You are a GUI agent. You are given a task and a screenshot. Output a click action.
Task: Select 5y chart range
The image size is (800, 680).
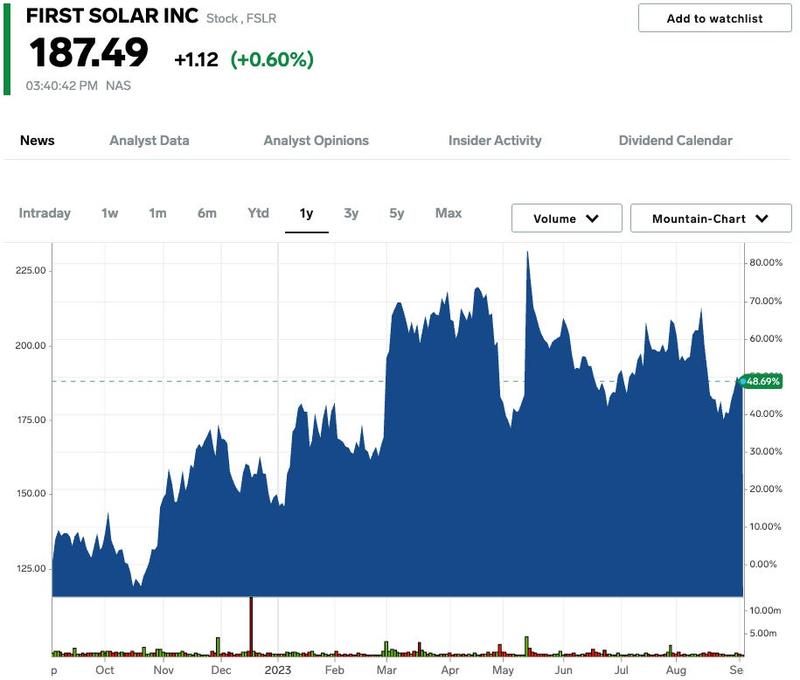pos(396,213)
